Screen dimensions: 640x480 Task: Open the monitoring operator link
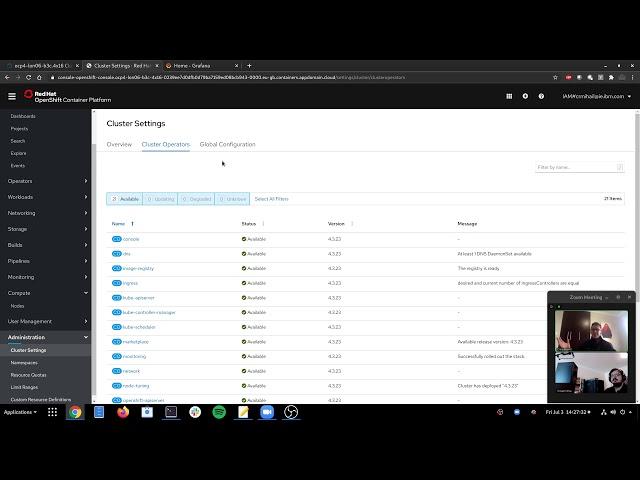pyautogui.click(x=134, y=356)
